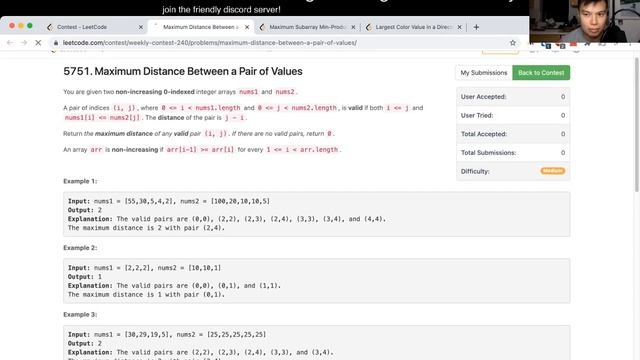The height and width of the screenshot is (360, 640).
Task: Open the Maximum Subarray Min-Product tab
Action: tap(307, 27)
